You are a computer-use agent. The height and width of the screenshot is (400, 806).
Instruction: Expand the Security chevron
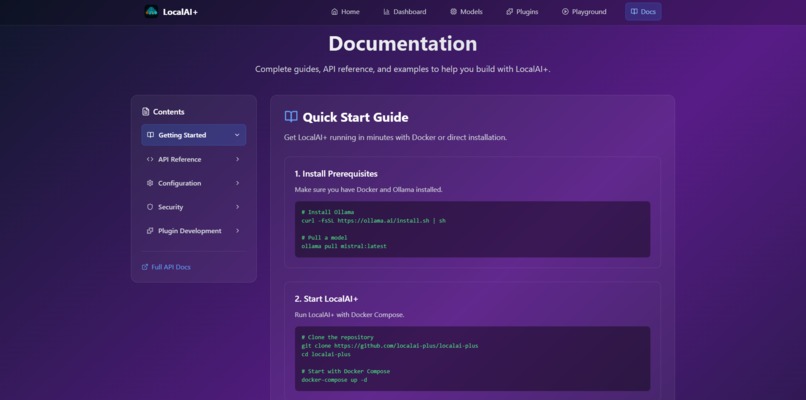click(x=237, y=207)
